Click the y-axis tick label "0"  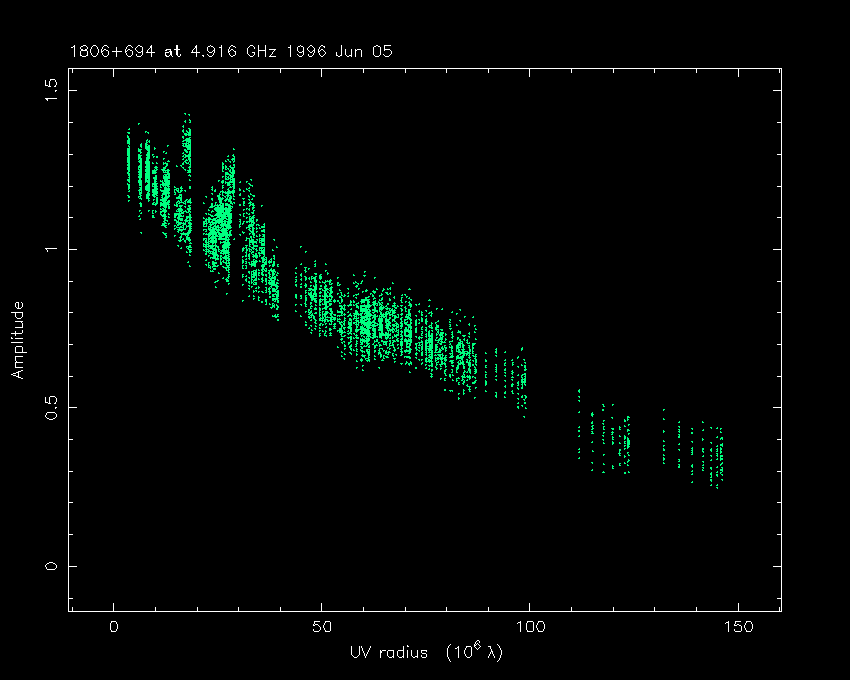pyautogui.click(x=51, y=566)
